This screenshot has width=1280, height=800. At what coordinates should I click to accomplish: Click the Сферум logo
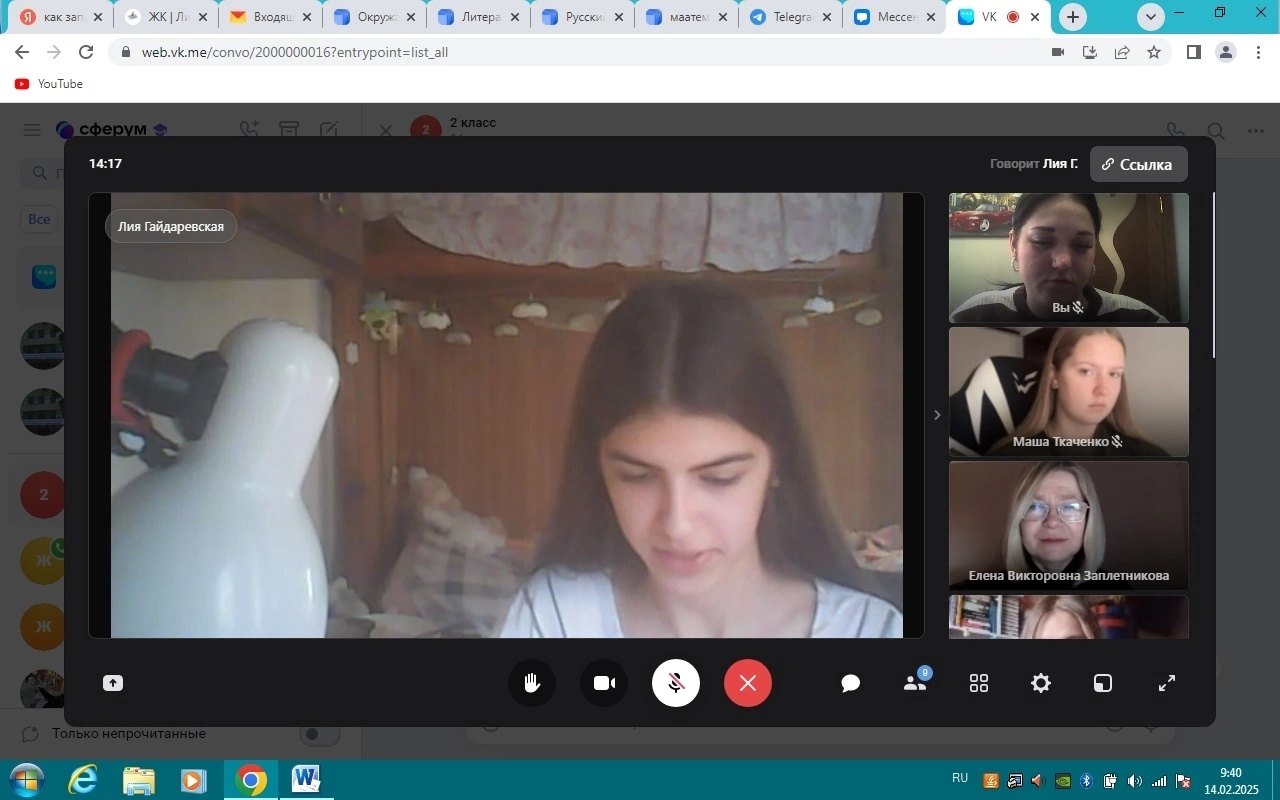tap(112, 130)
